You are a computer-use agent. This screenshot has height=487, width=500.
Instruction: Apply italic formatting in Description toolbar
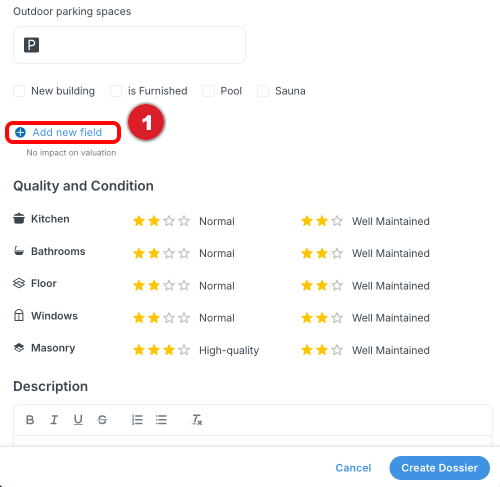click(54, 420)
